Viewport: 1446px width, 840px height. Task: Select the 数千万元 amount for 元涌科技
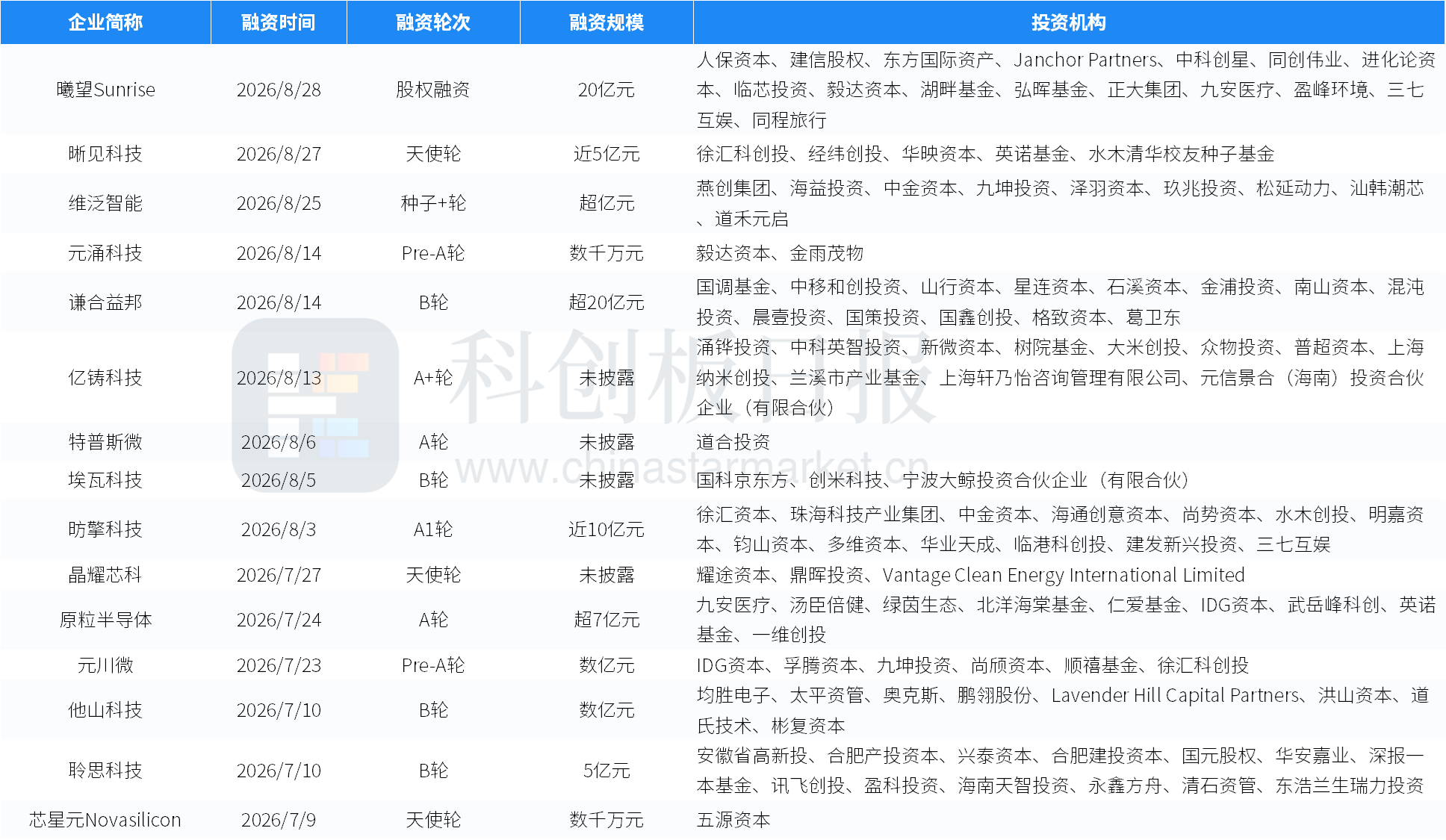click(x=606, y=253)
